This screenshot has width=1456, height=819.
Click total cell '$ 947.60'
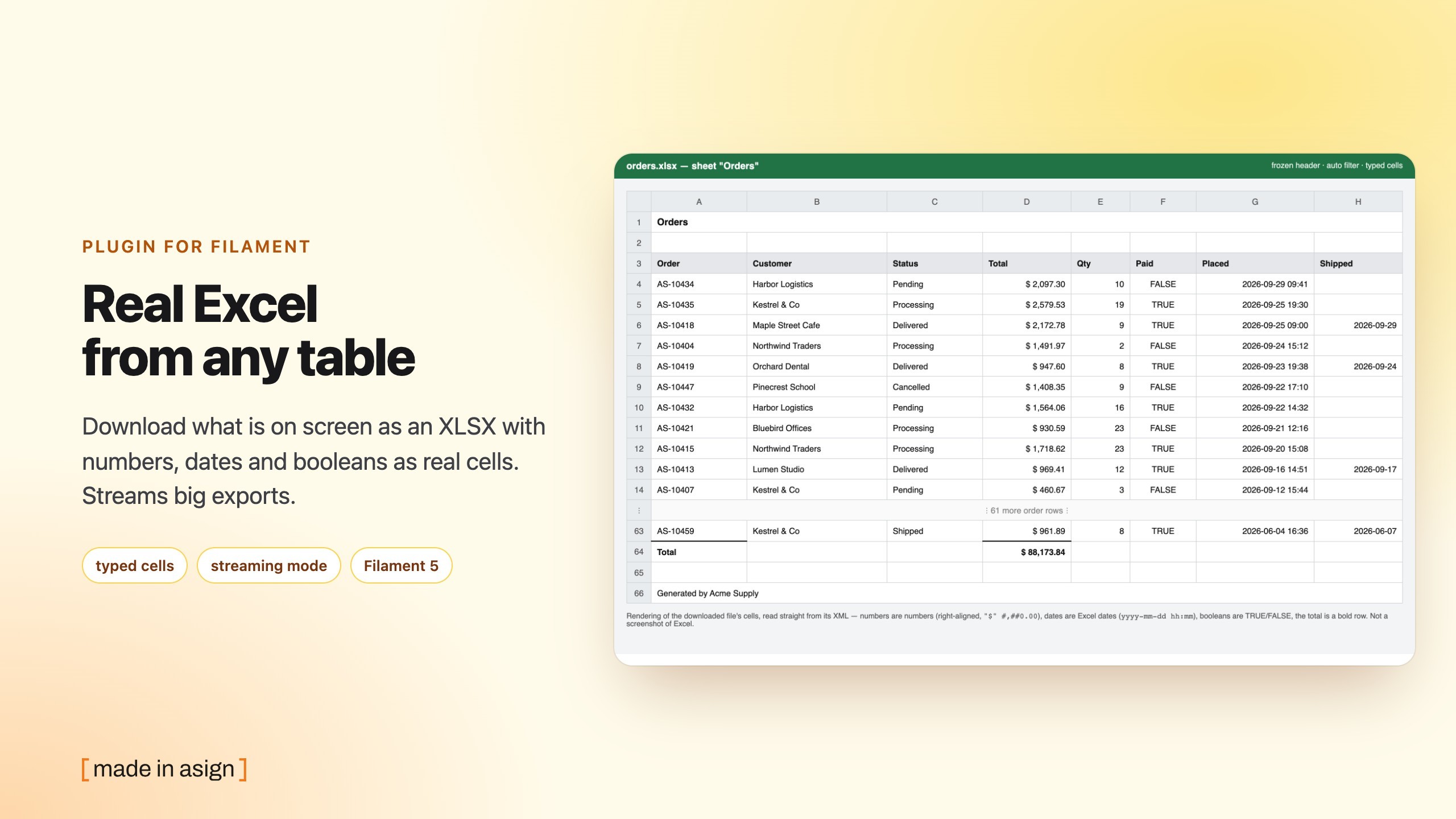1026,366
